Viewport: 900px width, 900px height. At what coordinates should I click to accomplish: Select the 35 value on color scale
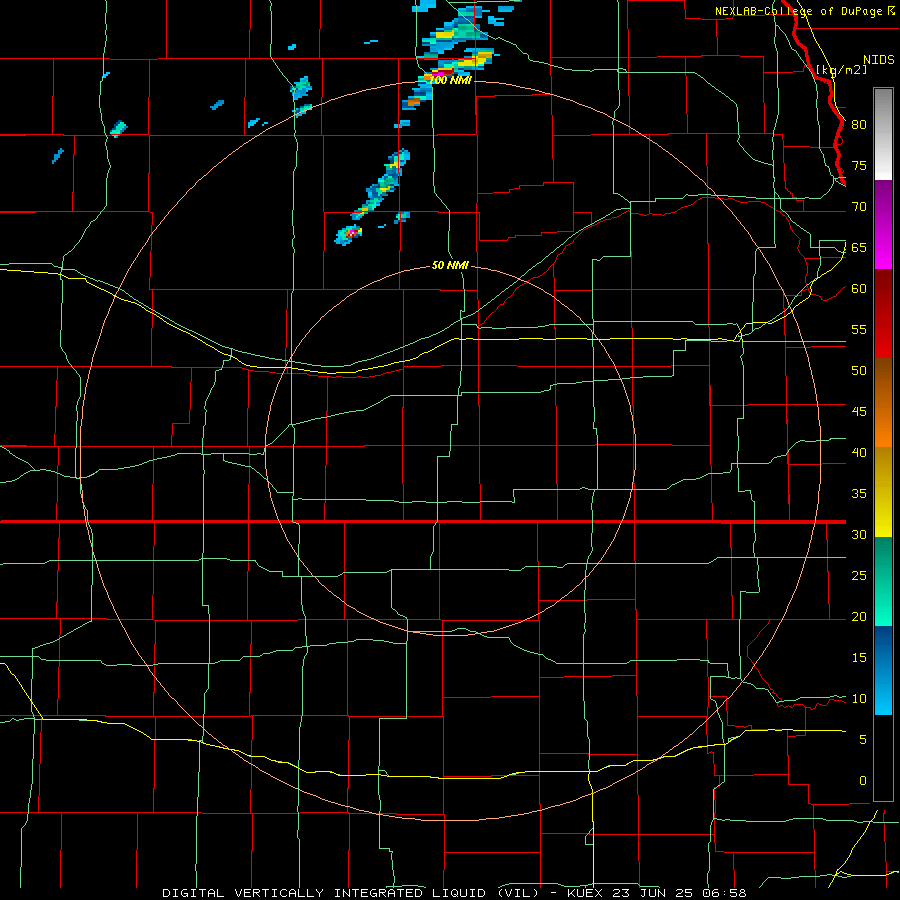click(x=859, y=494)
